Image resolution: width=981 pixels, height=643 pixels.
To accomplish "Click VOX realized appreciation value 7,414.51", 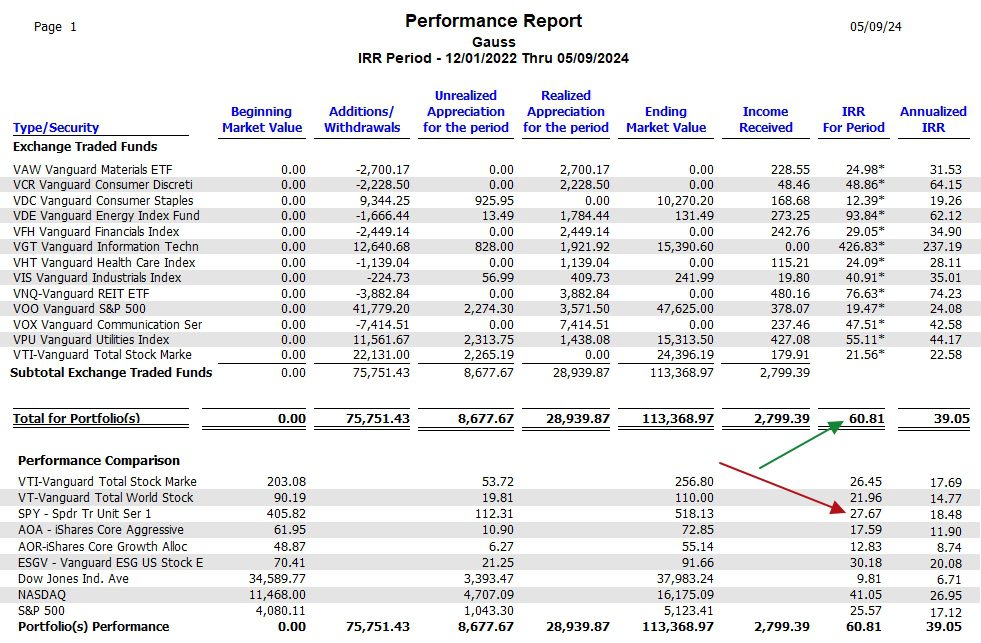I will pos(584,325).
